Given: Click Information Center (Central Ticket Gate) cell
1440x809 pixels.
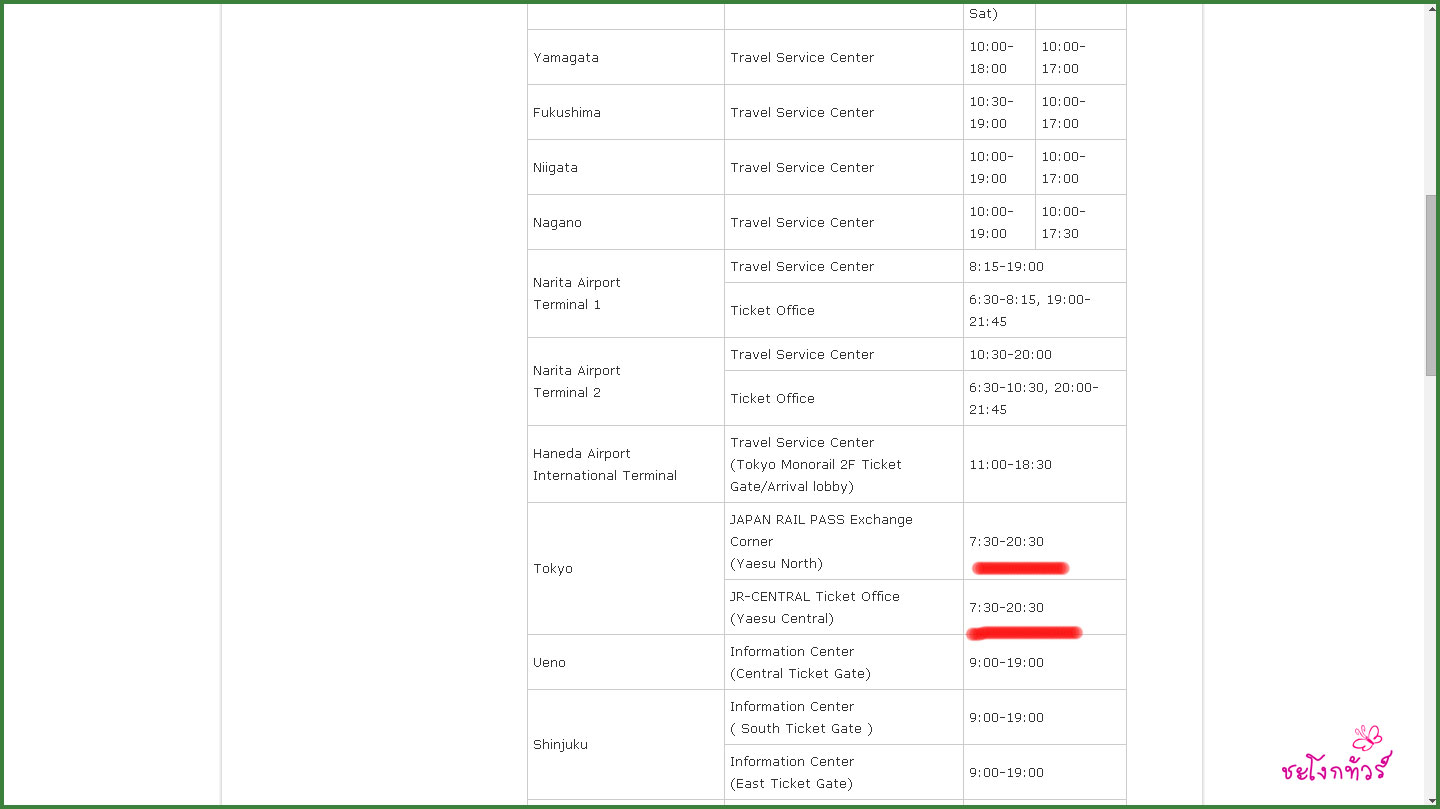Looking at the screenshot, I should (844, 662).
